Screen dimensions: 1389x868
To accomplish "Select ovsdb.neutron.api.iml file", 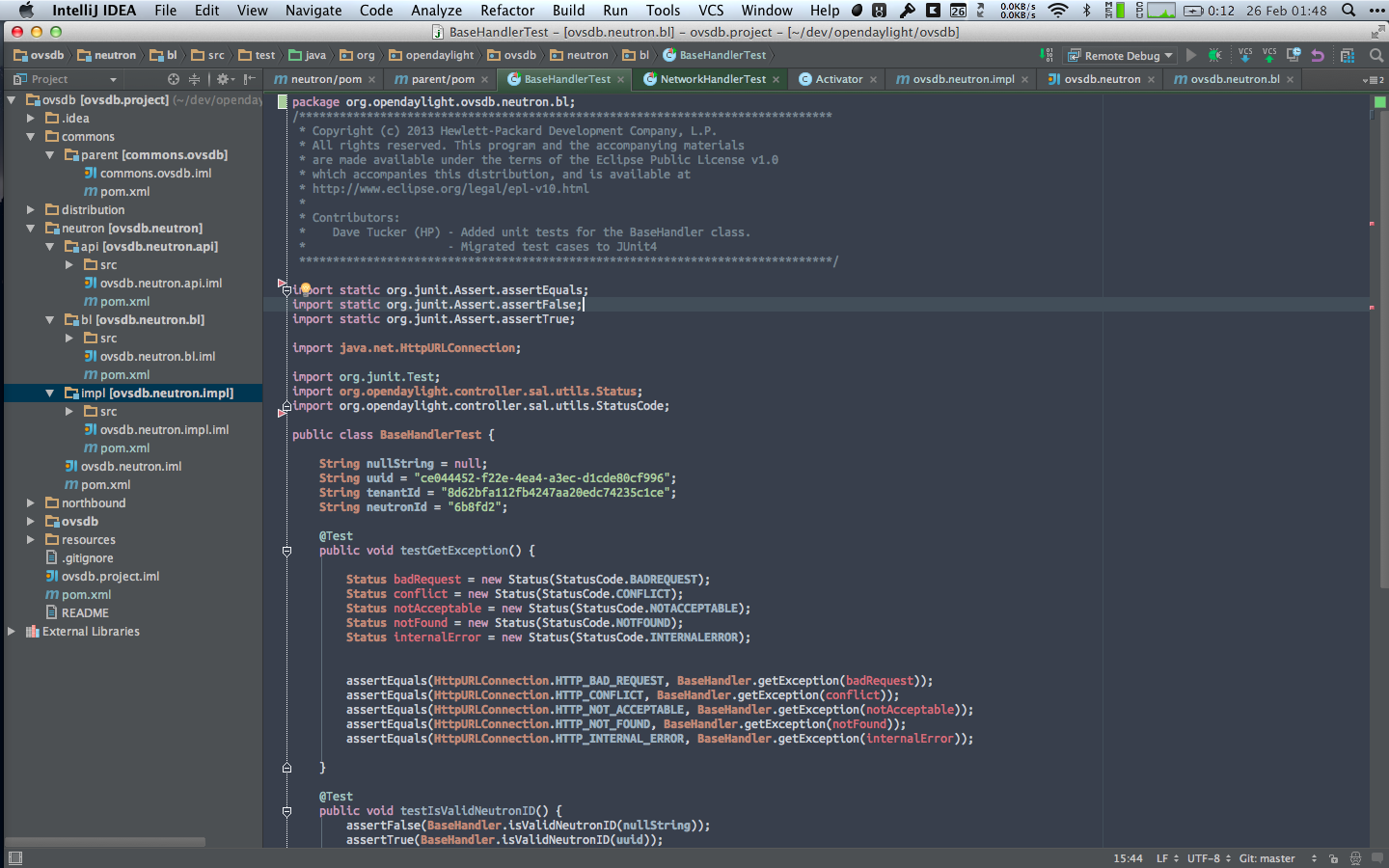I will [x=160, y=283].
